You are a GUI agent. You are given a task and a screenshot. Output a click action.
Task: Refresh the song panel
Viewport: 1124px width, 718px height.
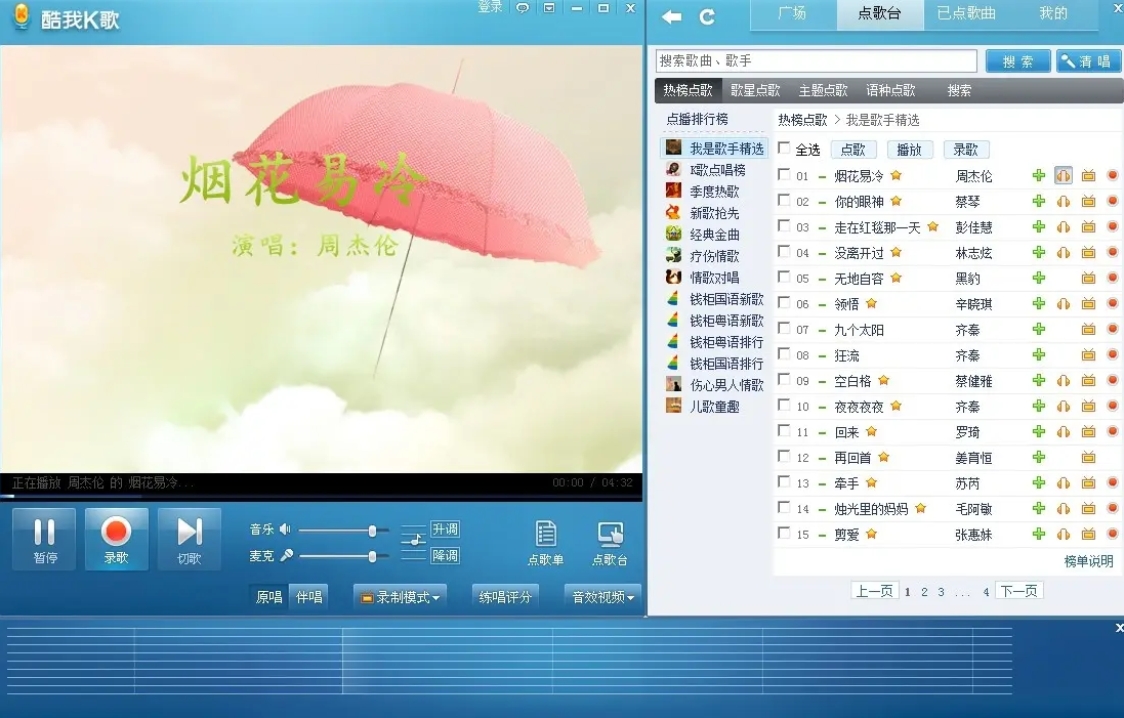coord(707,16)
